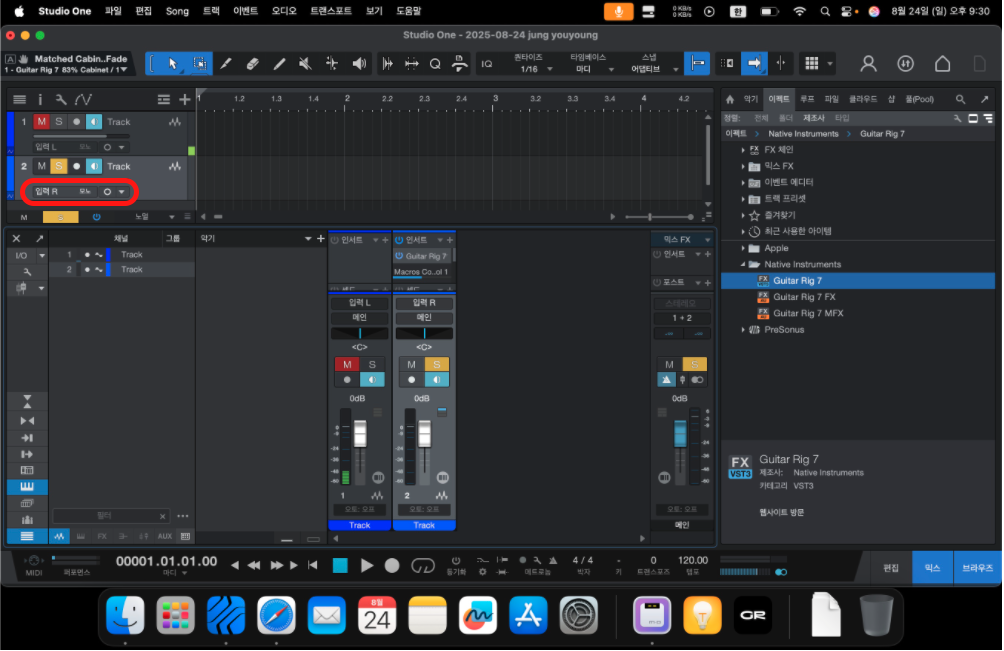The height and width of the screenshot is (651, 1004).
Task: Open track list options wrench
Action: pos(61,99)
